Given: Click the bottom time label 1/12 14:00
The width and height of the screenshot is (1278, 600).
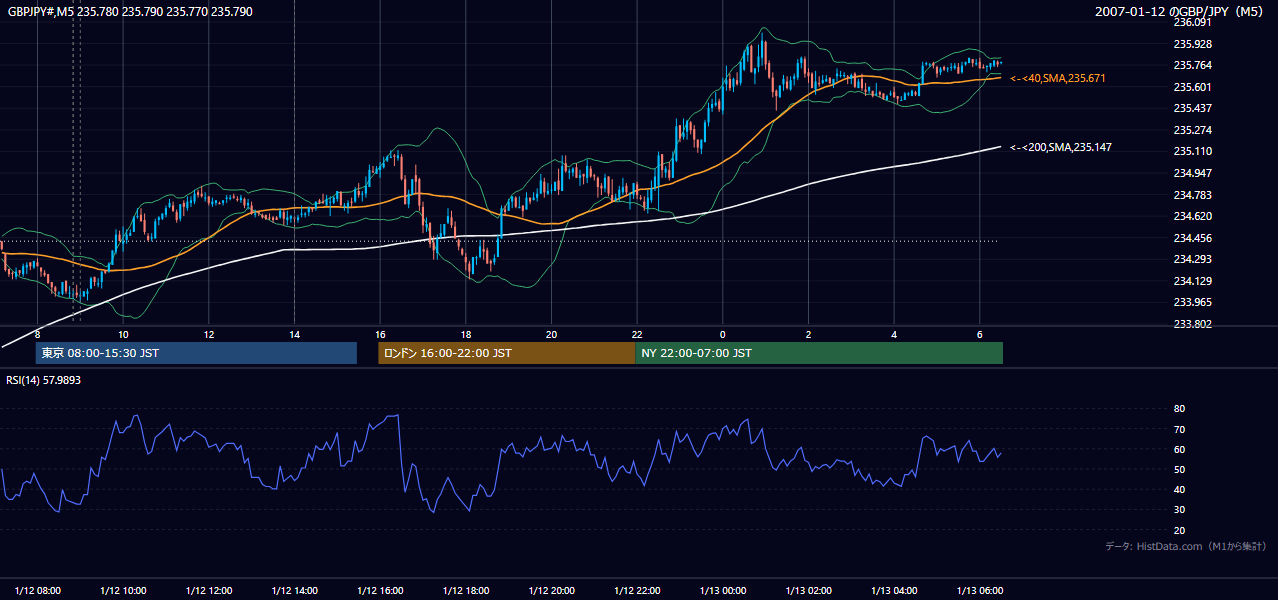Looking at the screenshot, I should [x=294, y=590].
